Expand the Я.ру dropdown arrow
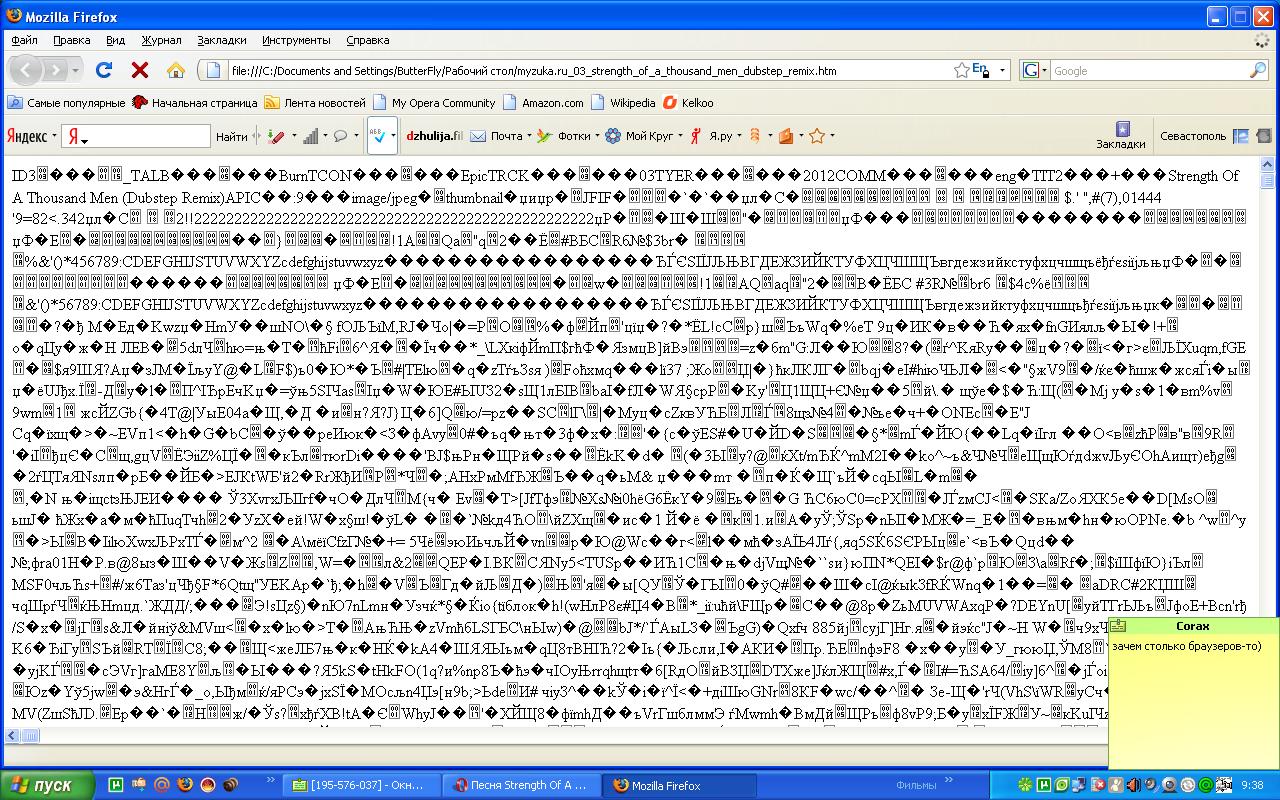This screenshot has width=1280, height=800. (x=740, y=136)
